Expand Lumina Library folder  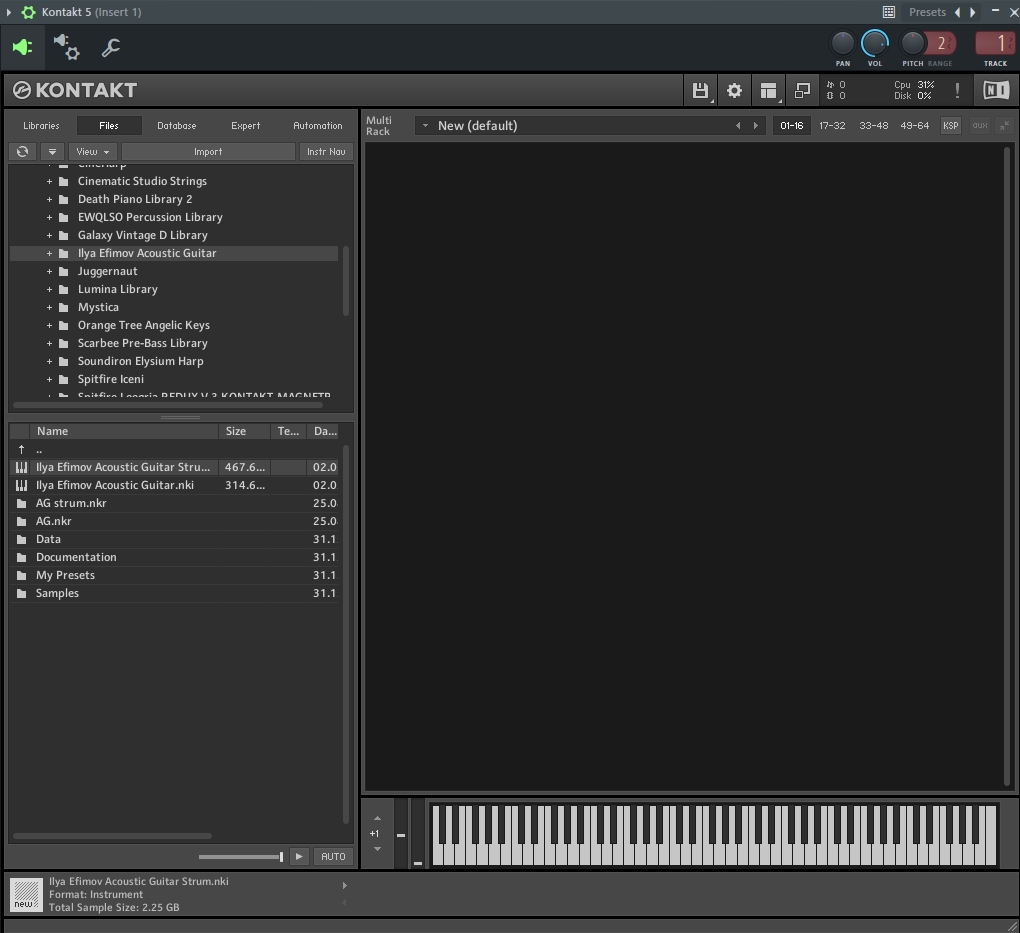(x=49, y=290)
